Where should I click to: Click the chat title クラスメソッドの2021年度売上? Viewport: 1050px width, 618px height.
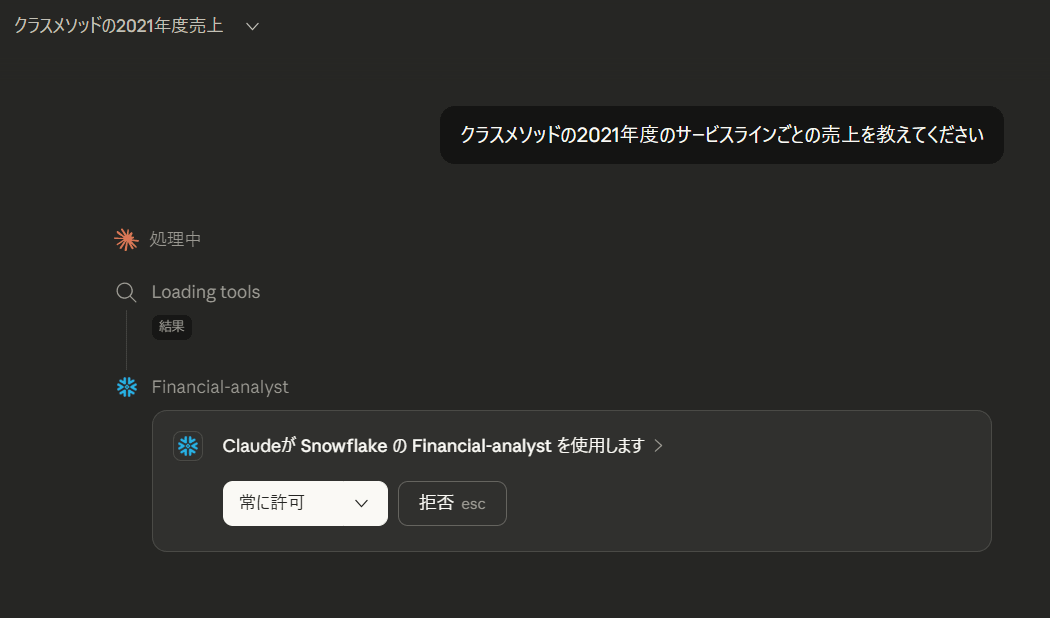(118, 26)
